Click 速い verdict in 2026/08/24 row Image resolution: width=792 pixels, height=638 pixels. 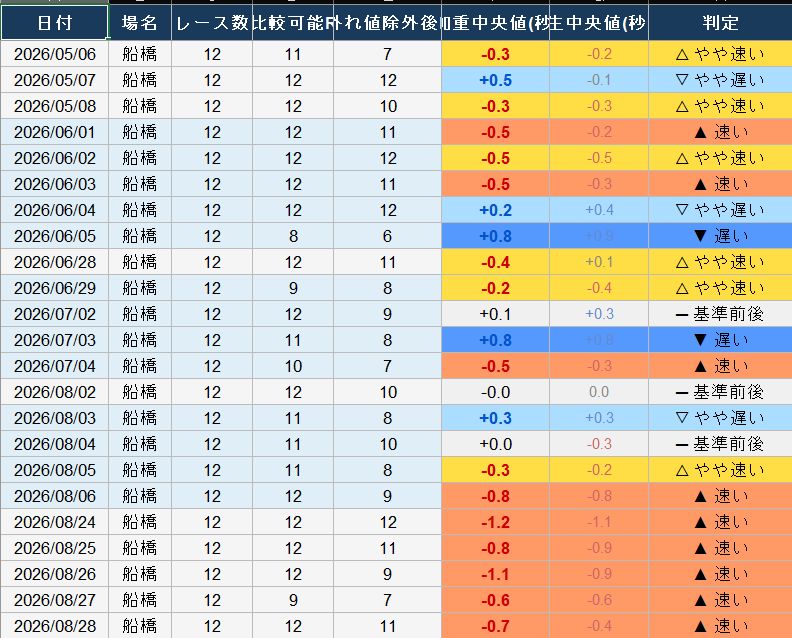720,522
